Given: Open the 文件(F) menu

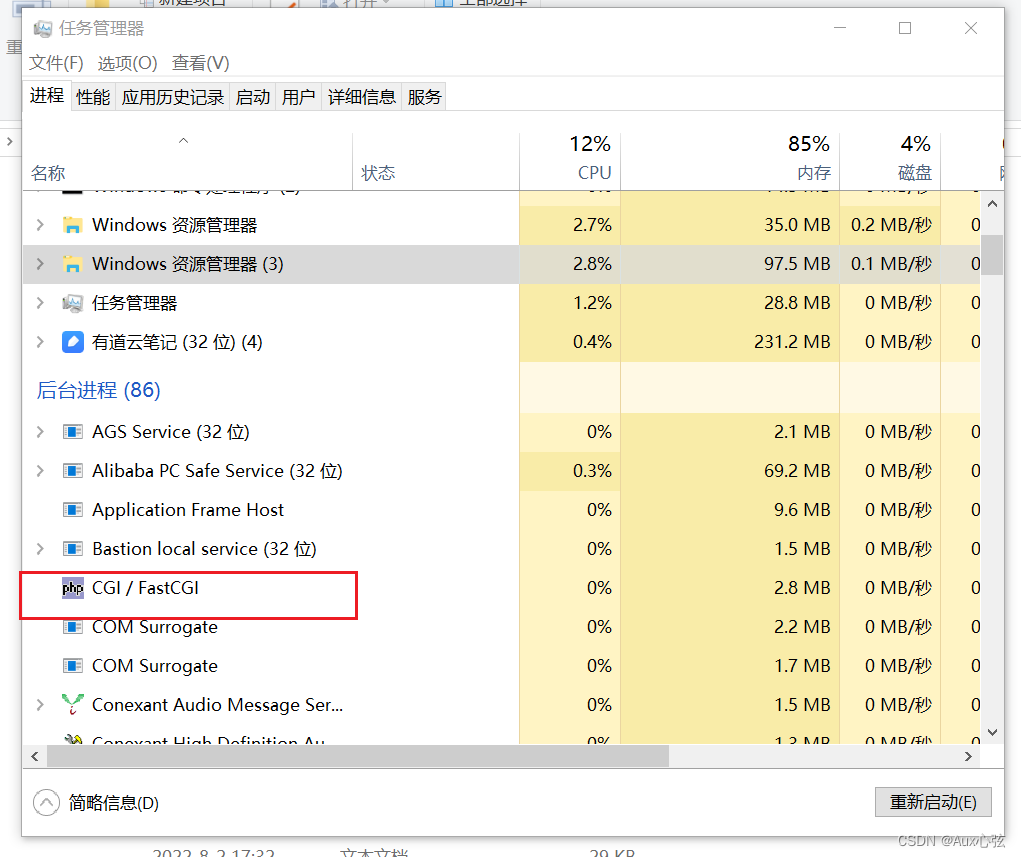Looking at the screenshot, I should pos(56,63).
